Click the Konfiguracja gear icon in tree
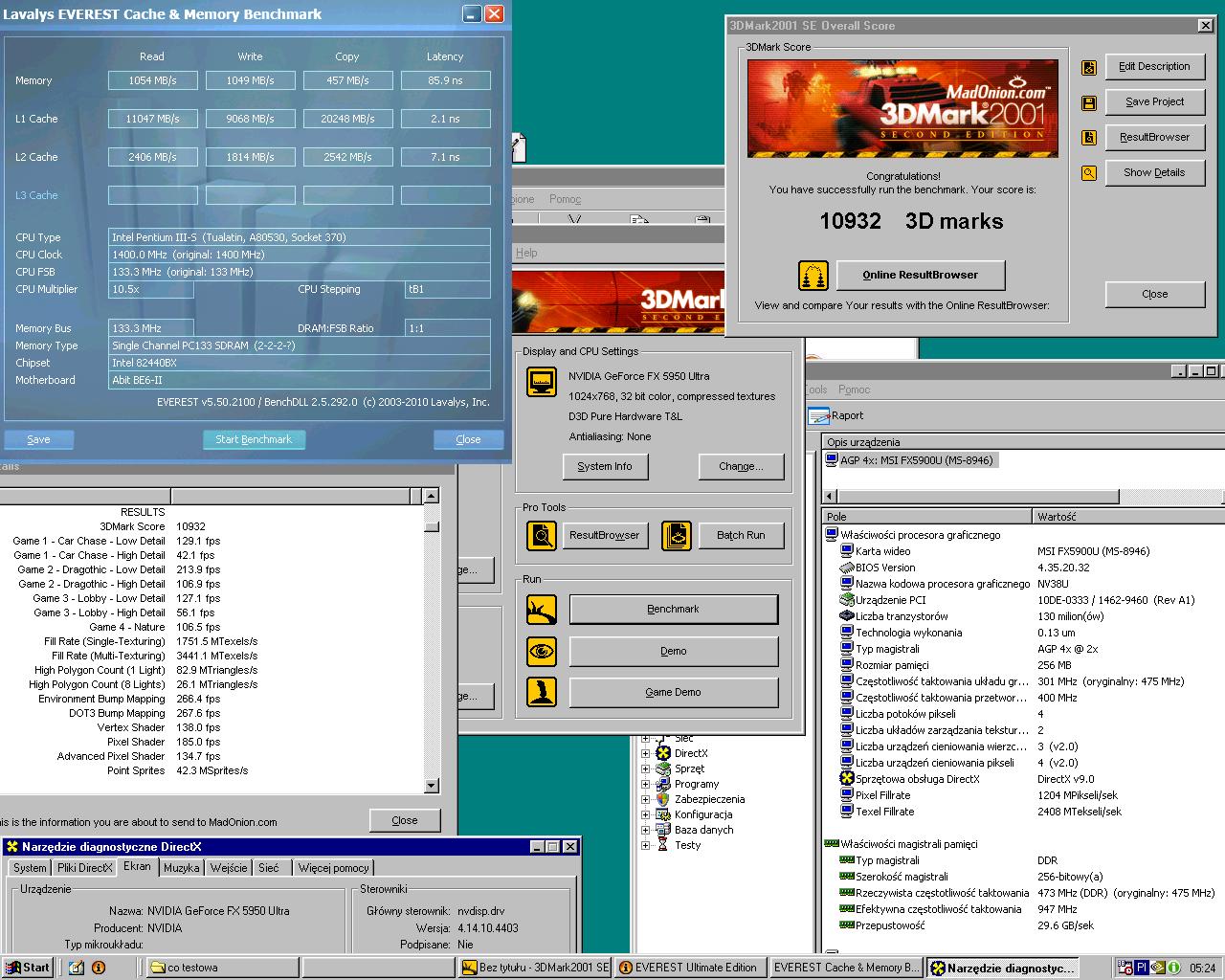This screenshot has height=980, width=1225. coord(663,814)
